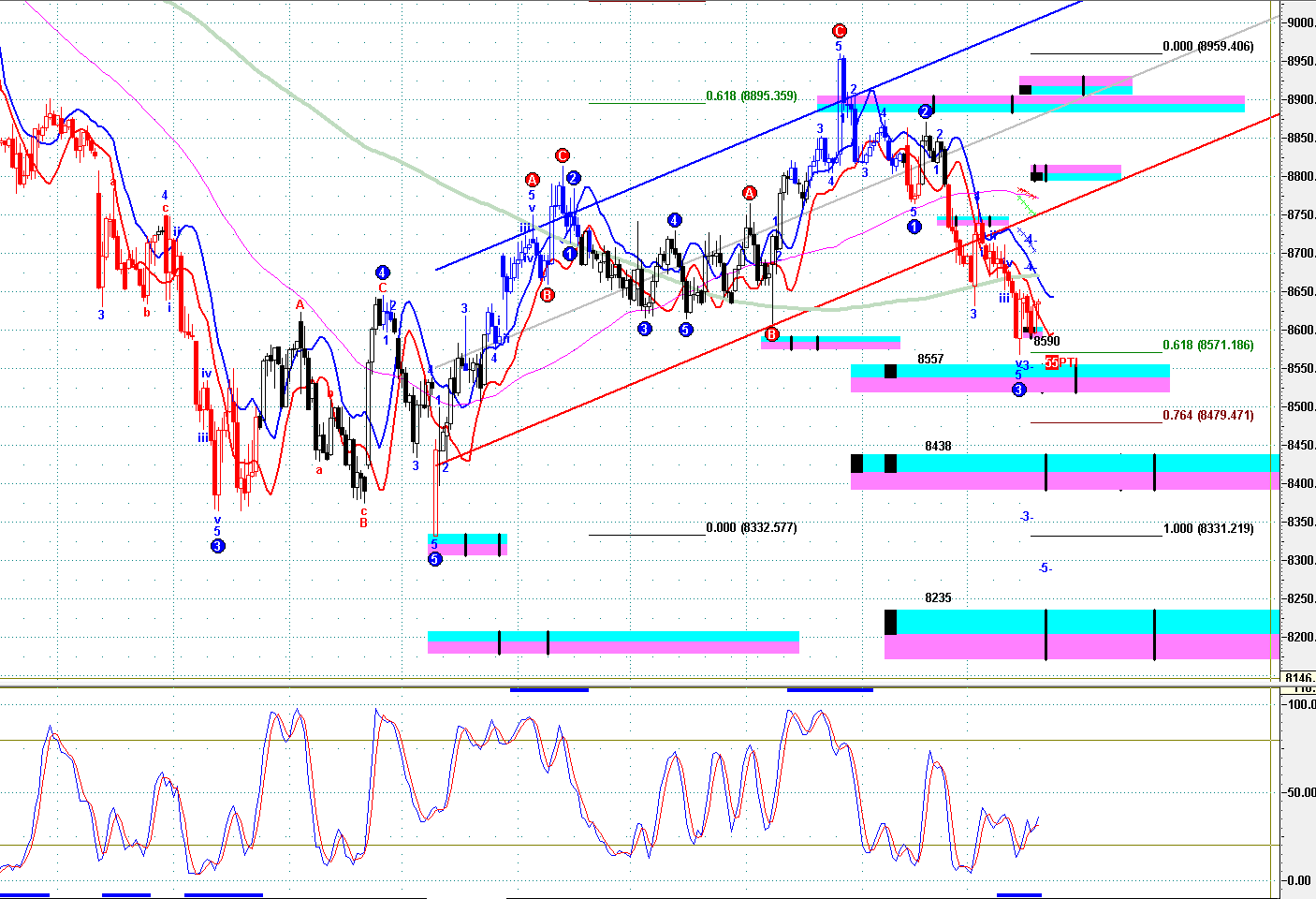Click the projected -5- wave label
This screenshot has width=1316, height=899.
1045,568
